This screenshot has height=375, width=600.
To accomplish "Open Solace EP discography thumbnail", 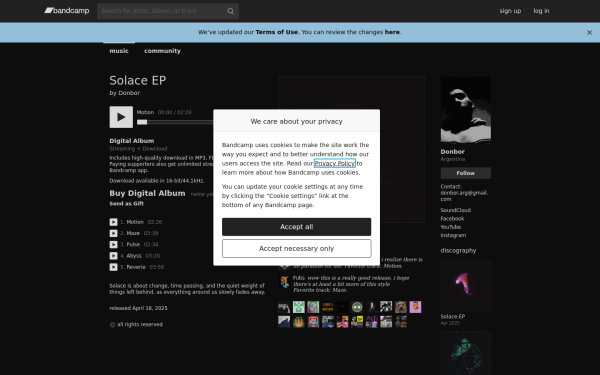I will click(466, 286).
